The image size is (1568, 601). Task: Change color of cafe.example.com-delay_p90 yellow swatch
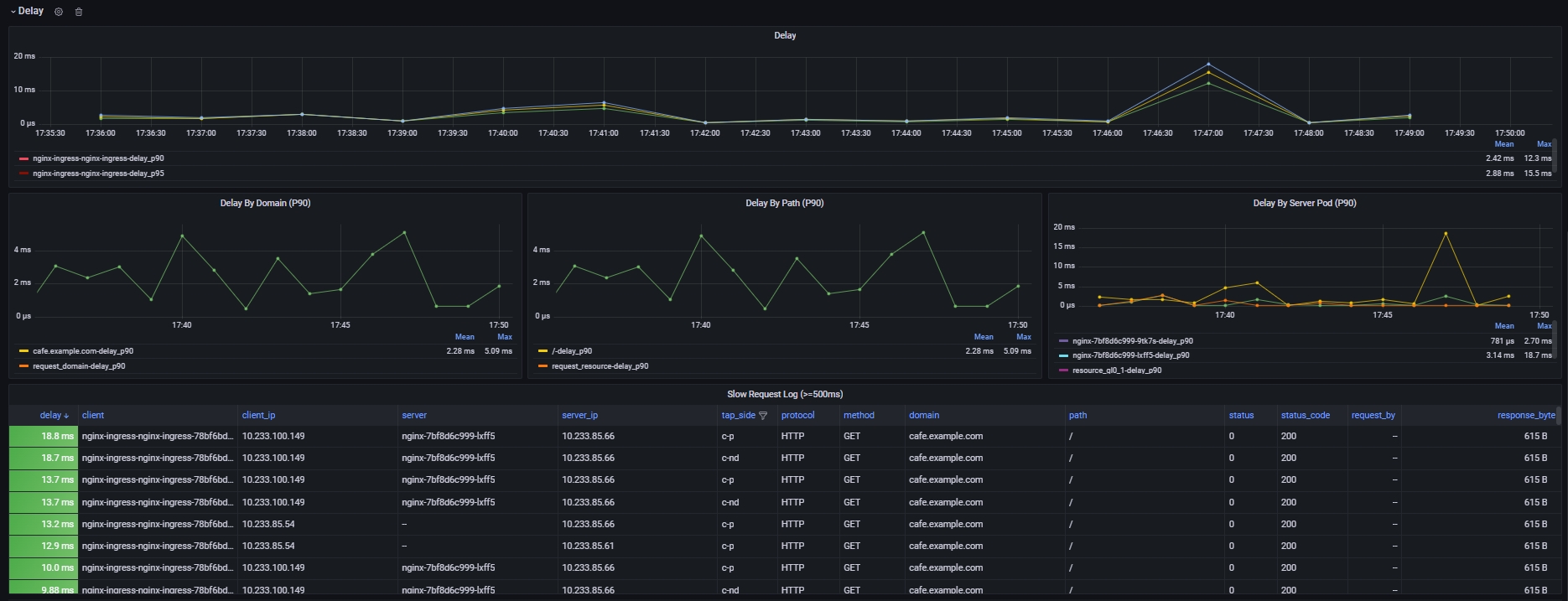tap(23, 351)
